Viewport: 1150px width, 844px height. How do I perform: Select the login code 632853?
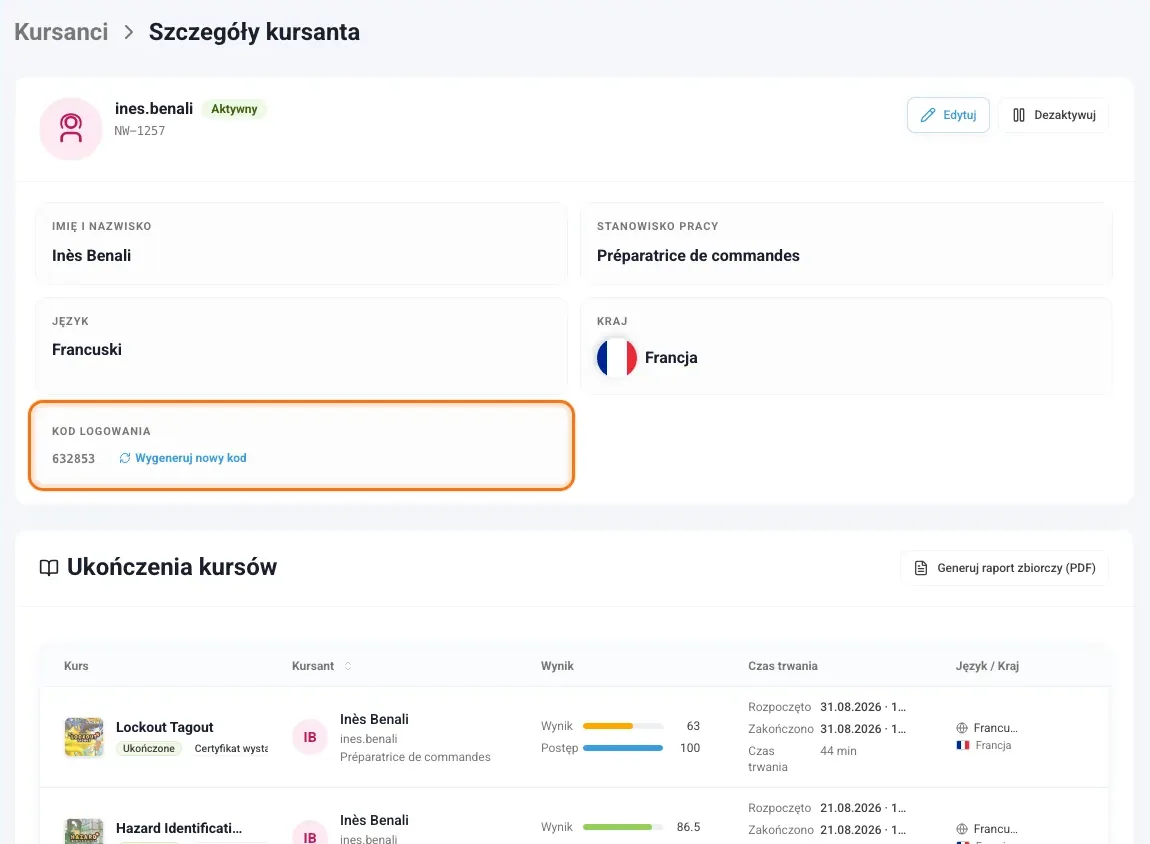click(73, 459)
